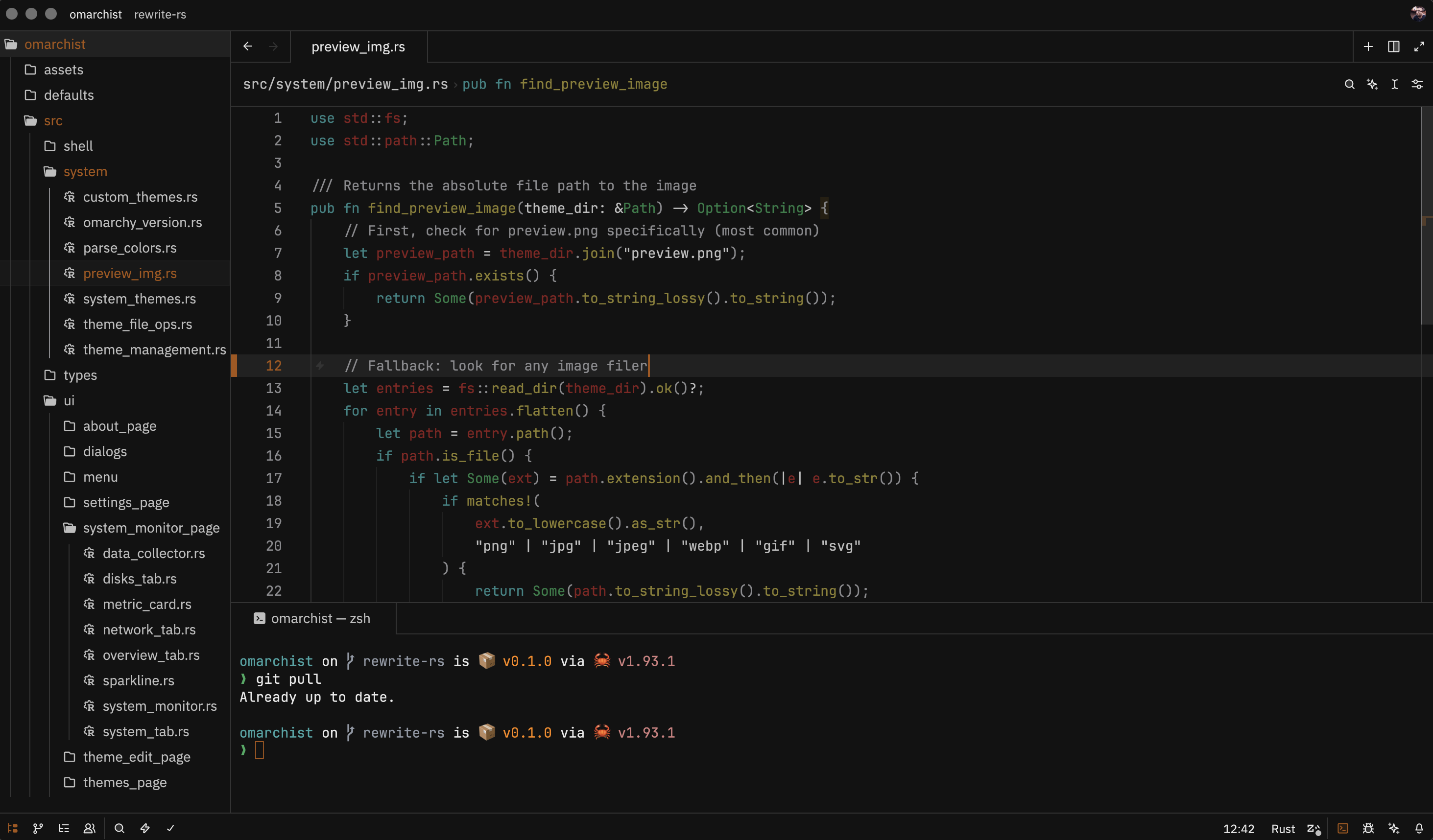Open the rewrite-rs branch picker in title bar
Screen dimensions: 1433x840
point(160,14)
